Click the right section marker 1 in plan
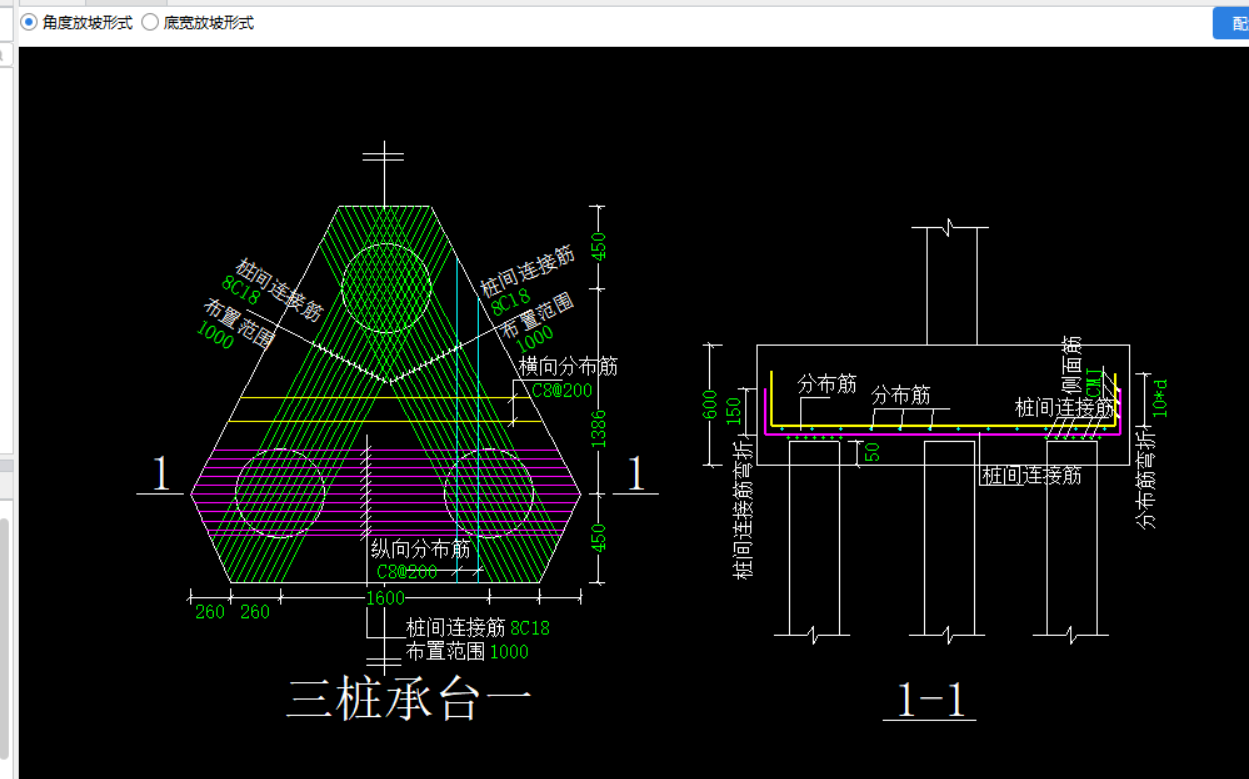The width and height of the screenshot is (1249, 779). pyautogui.click(x=636, y=473)
